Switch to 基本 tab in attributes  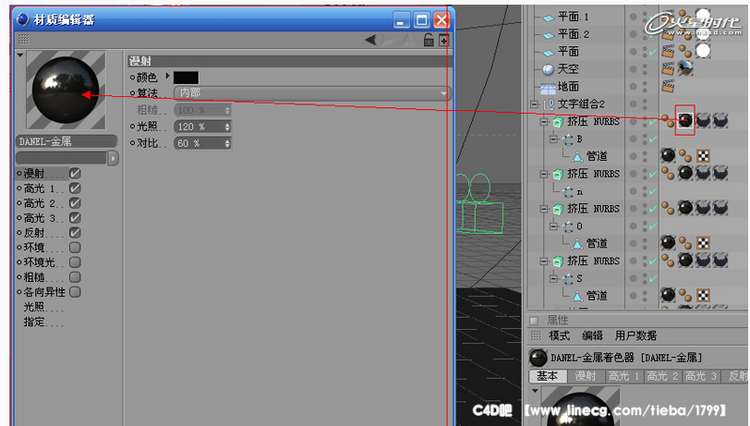(x=548, y=376)
